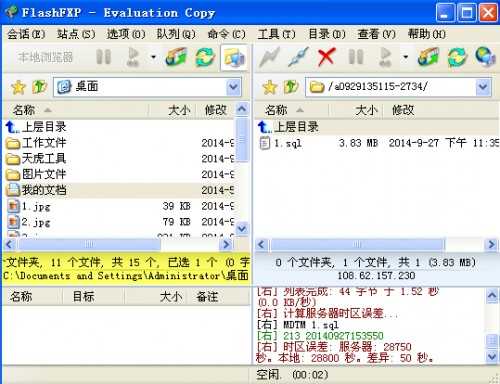Open the 工具(T) menu
The image size is (500, 384).
point(276,34)
